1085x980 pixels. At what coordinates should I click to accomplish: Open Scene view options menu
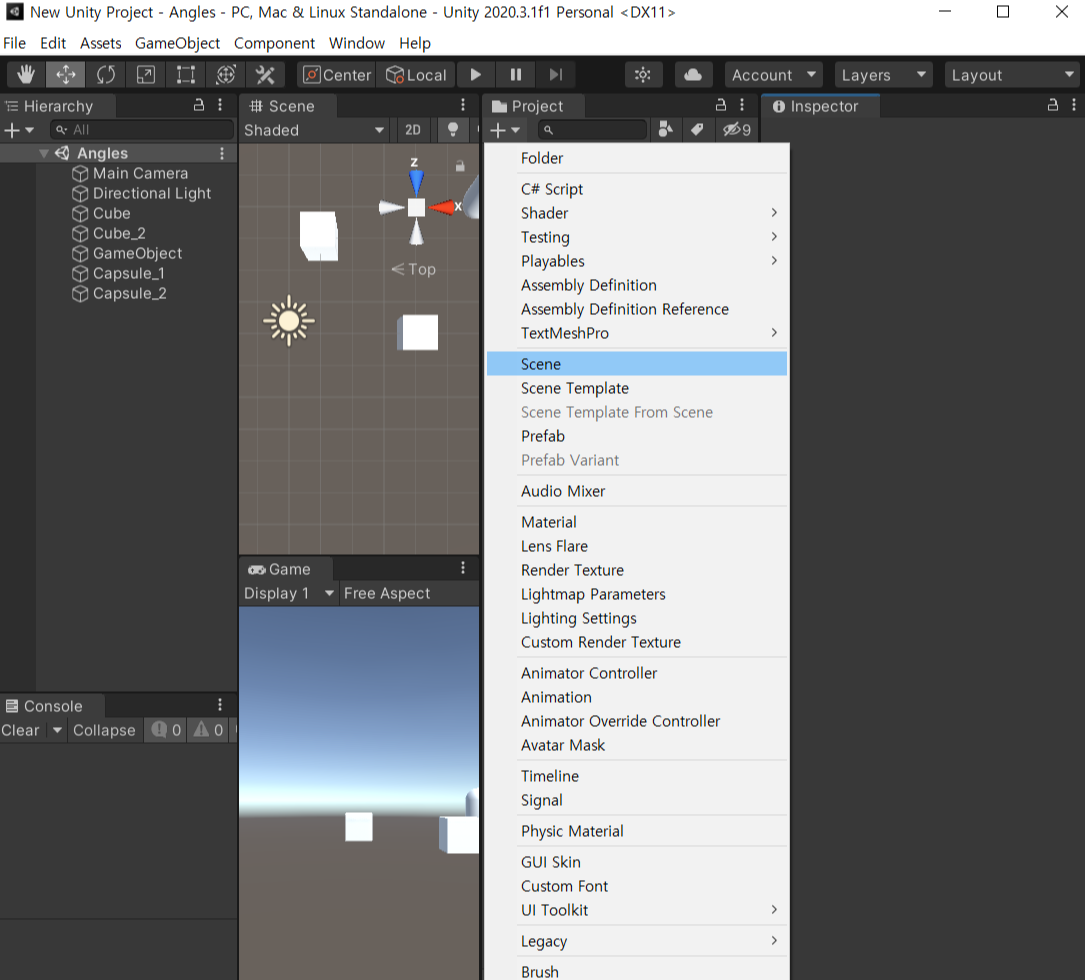(x=463, y=105)
